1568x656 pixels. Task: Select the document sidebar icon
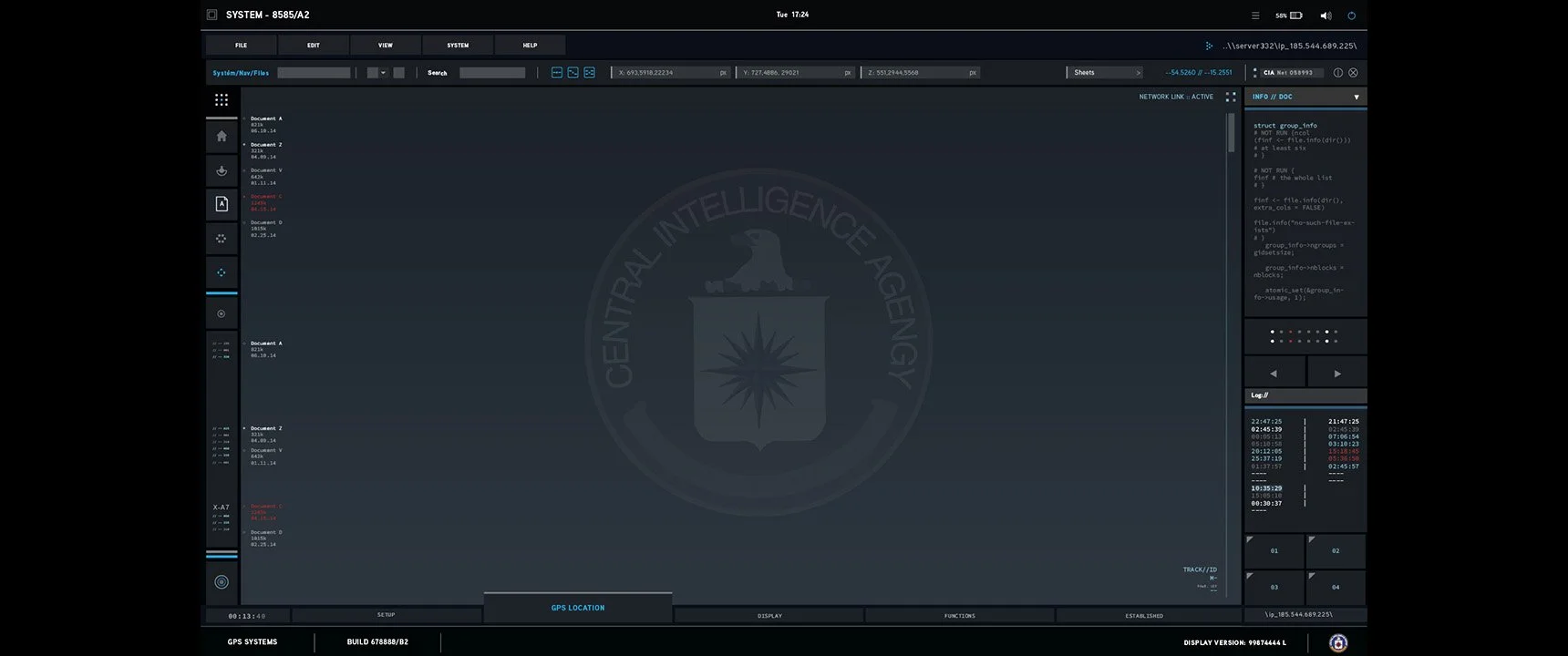(x=222, y=204)
